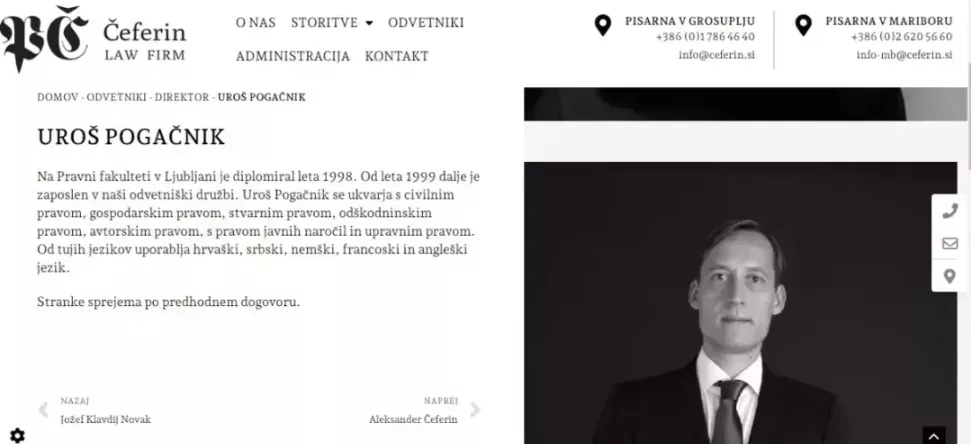The width and height of the screenshot is (971, 444).
Task: Expand the STORITVE dropdown menu
Action: coord(332,23)
